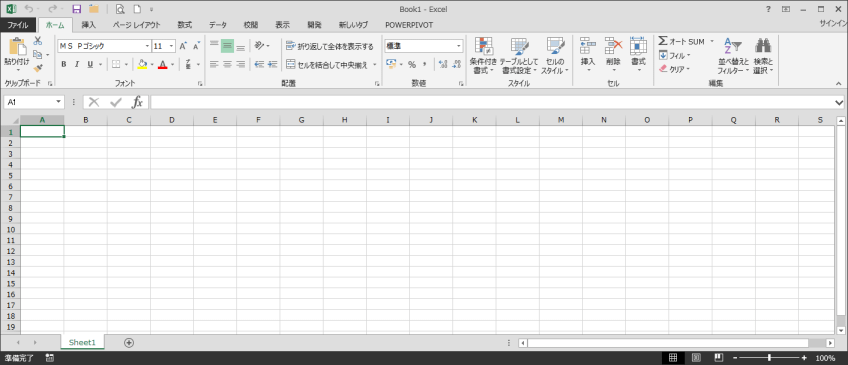This screenshot has height=365, width=848.
Task: Click the zoom slider handle in status bar
Action: pos(769,358)
